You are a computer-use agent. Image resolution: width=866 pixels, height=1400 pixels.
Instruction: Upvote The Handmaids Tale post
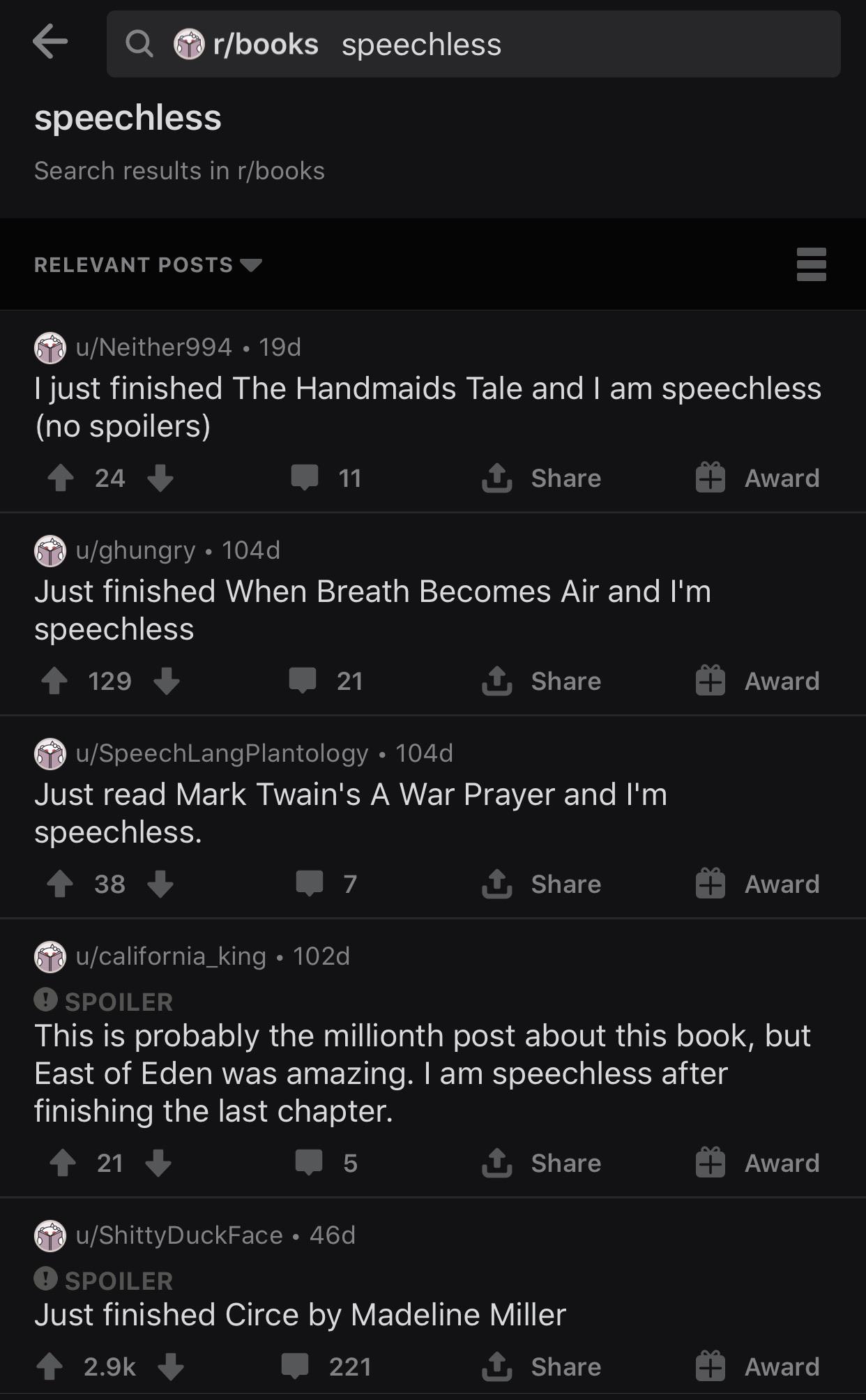(61, 479)
